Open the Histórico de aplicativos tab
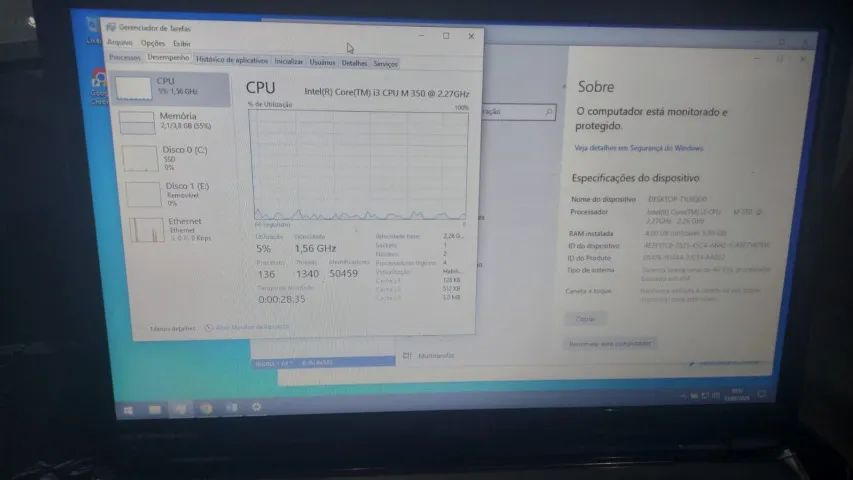The width and height of the screenshot is (853, 480). (x=232, y=60)
